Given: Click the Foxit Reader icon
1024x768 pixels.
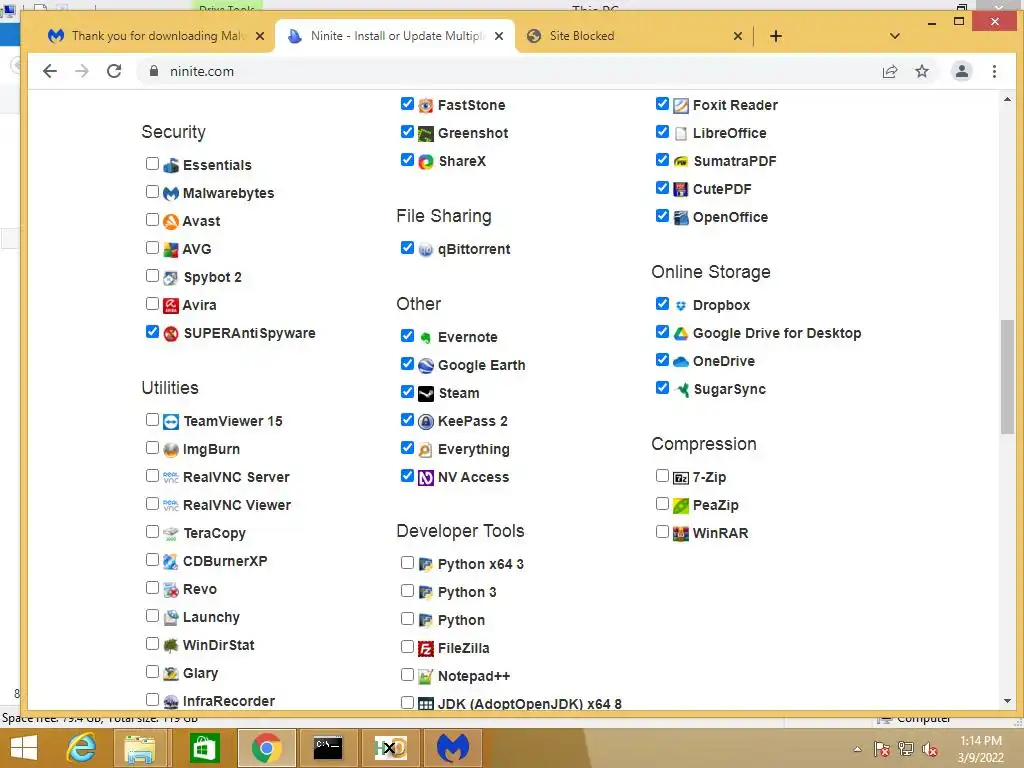Looking at the screenshot, I should click(x=680, y=106).
